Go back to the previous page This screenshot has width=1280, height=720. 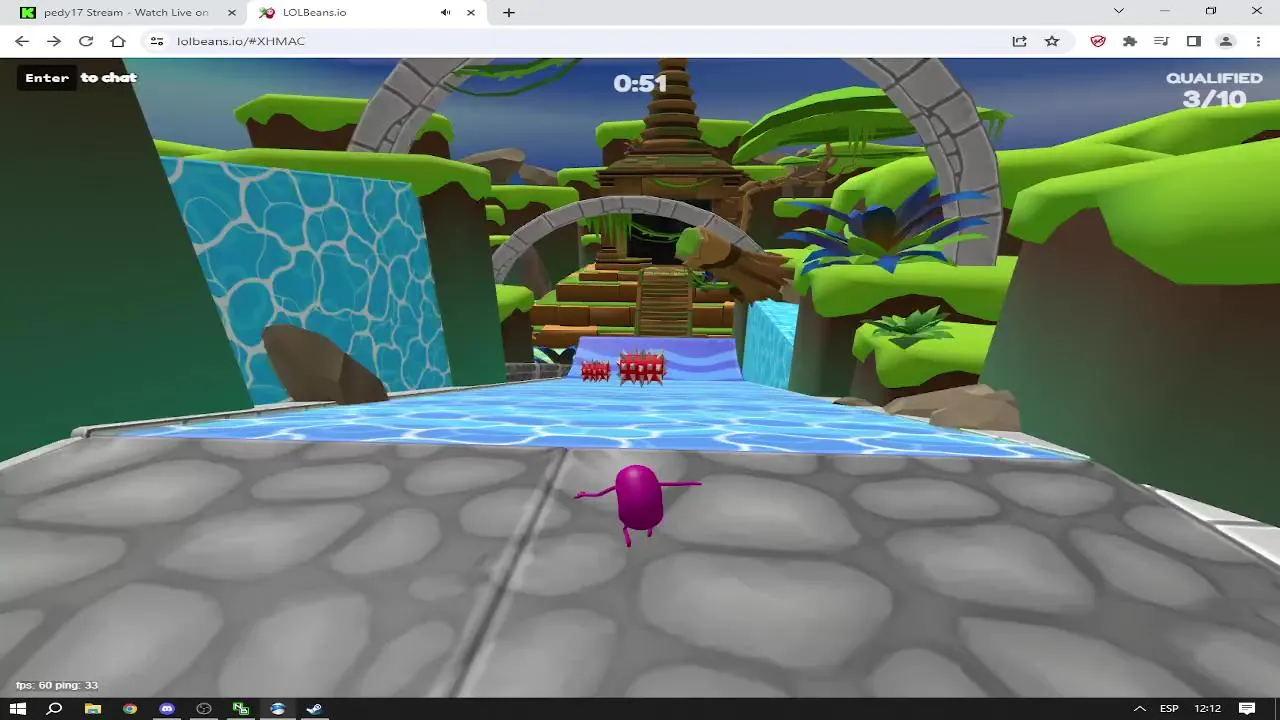(x=22, y=41)
